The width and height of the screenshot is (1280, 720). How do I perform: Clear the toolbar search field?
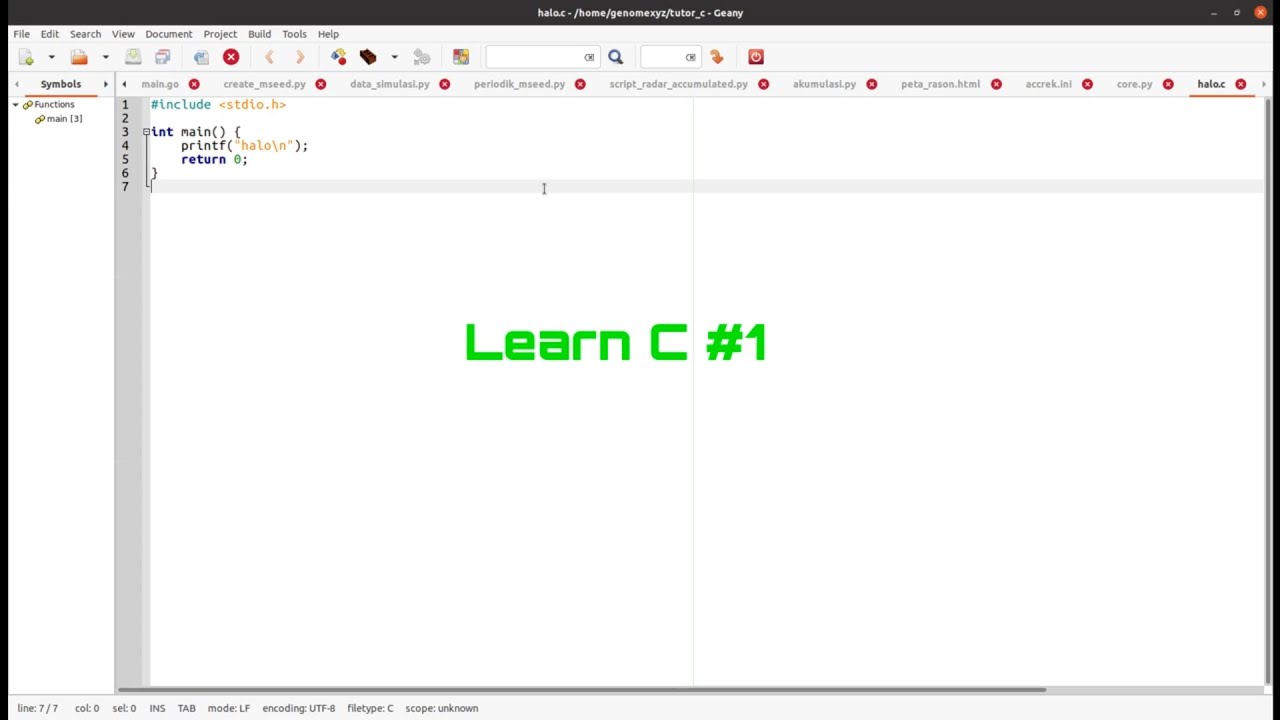click(x=589, y=57)
